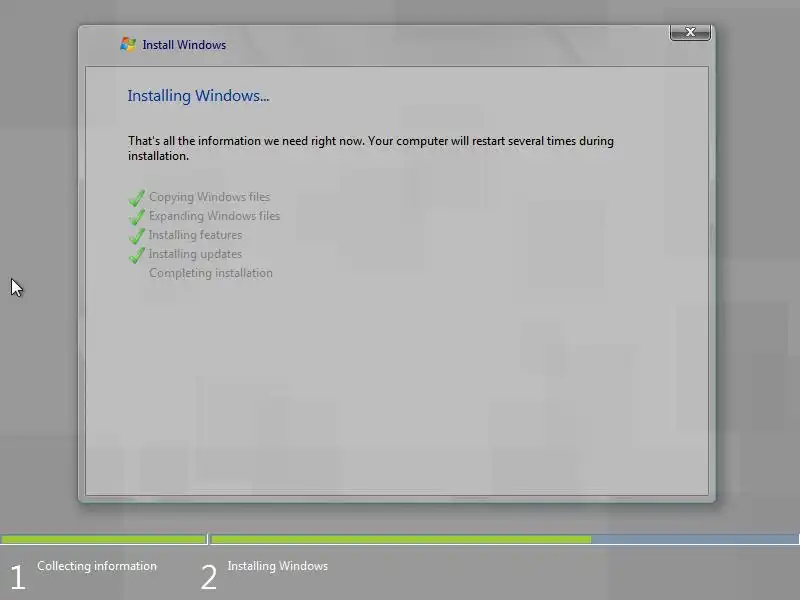
Task: Select the Copying Windows files step text
Action: 209,197
